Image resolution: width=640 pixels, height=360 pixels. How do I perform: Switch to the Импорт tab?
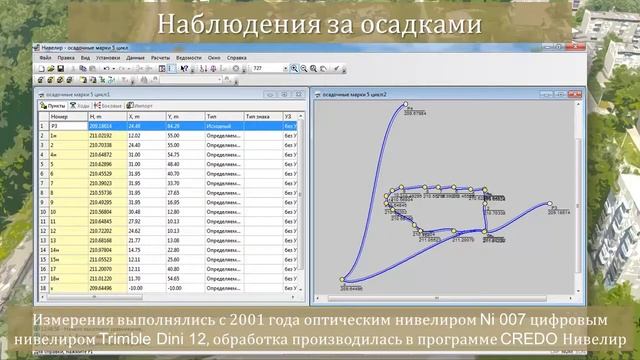(139, 106)
